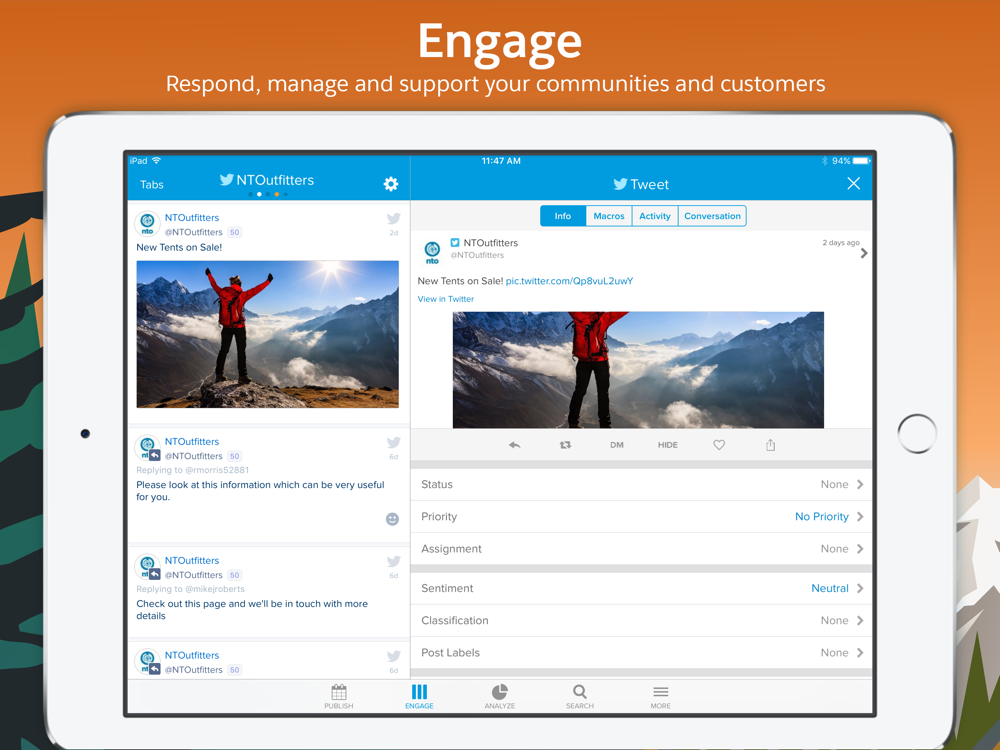Open reply 'Please look at this information'
The image size is (1000, 750).
coord(260,491)
